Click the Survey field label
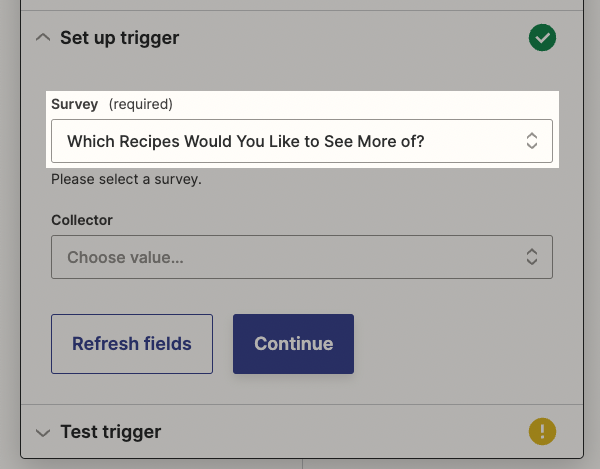The width and height of the screenshot is (600, 469). [75, 104]
